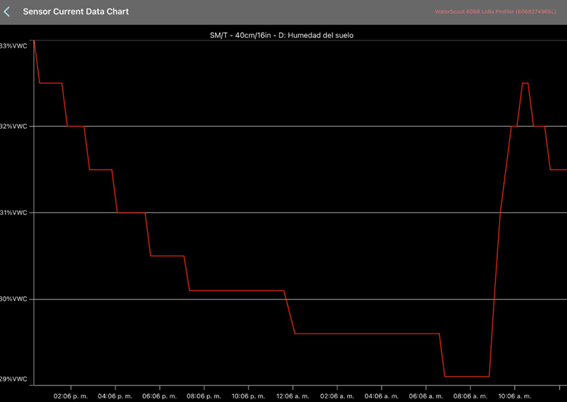The height and width of the screenshot is (402, 567).
Task: Tap chart title 'SM/T - 40cm/16in - D: Humedad del suelo'
Action: 281,35
